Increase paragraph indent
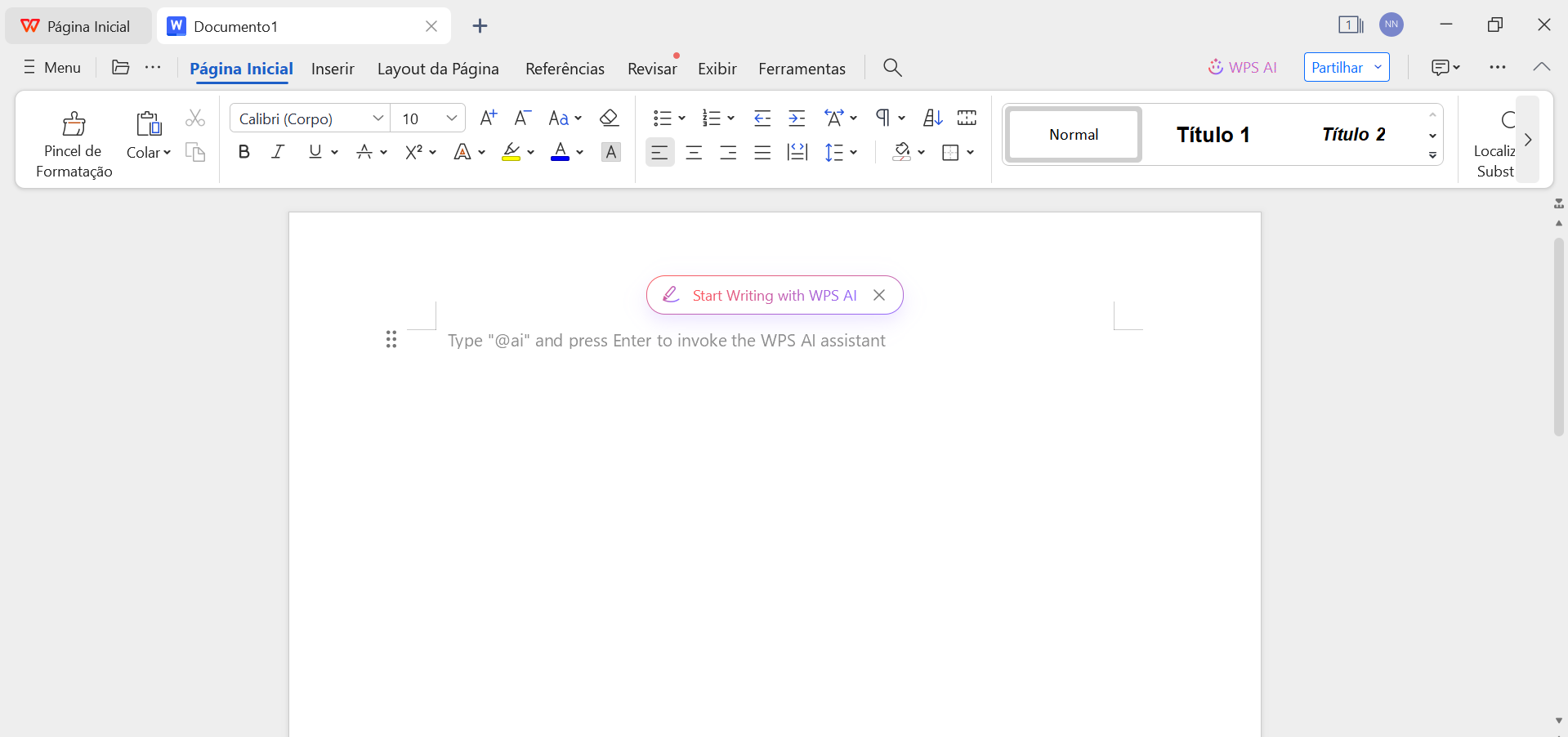 797,118
